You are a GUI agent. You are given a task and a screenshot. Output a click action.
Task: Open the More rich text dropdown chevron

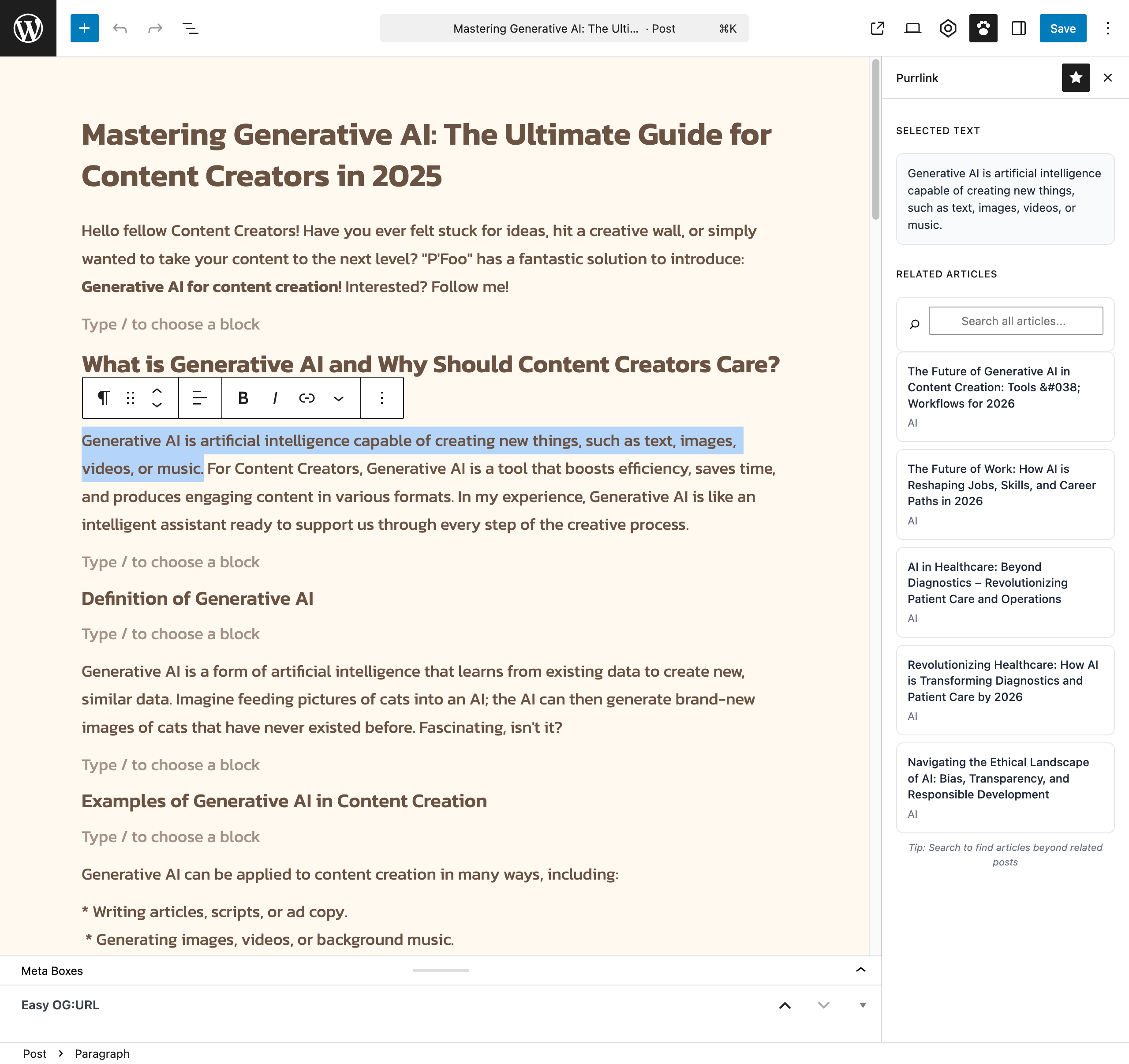point(338,398)
